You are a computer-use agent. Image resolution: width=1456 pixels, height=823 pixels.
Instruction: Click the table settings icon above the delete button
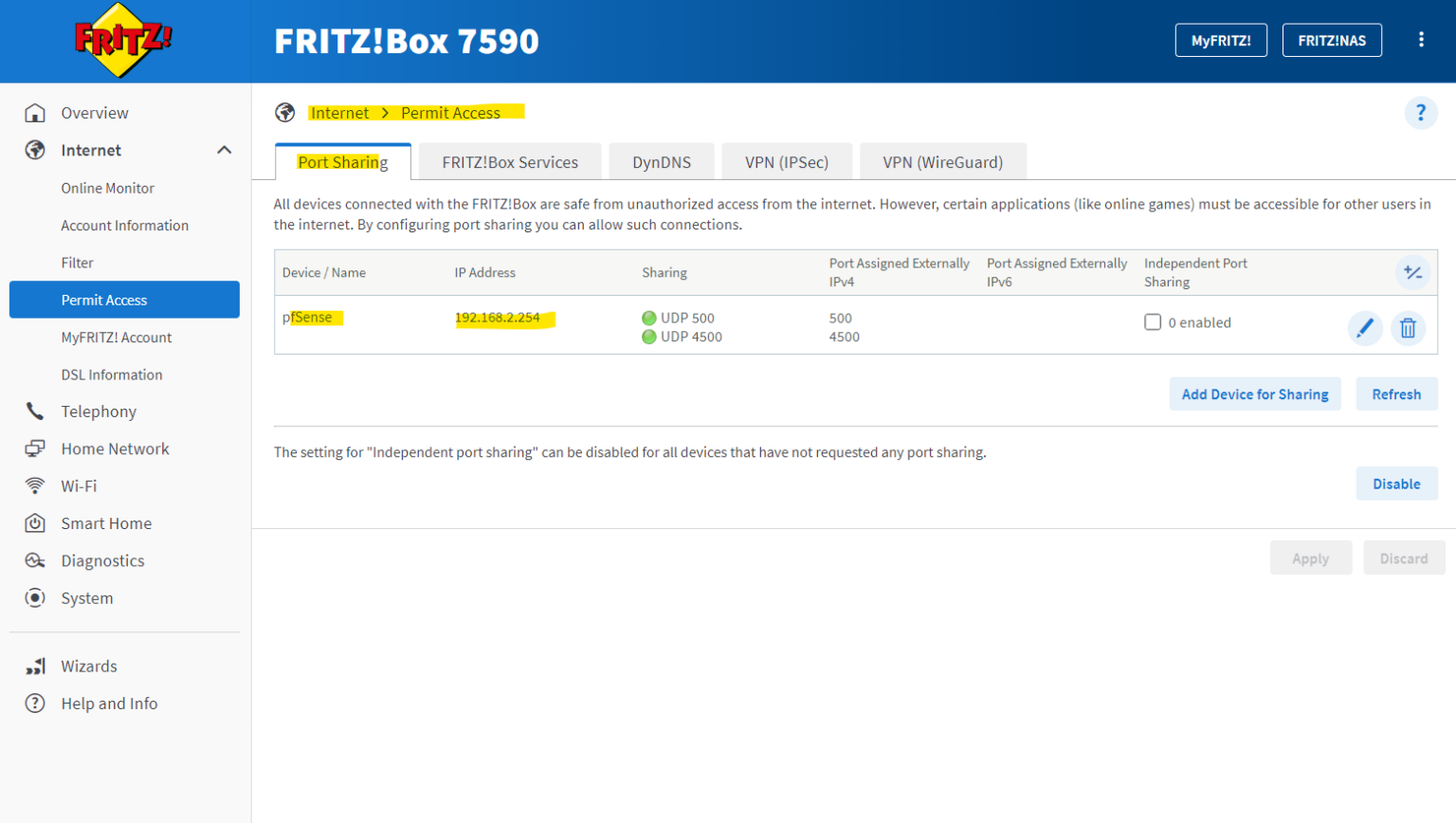pos(1413,272)
